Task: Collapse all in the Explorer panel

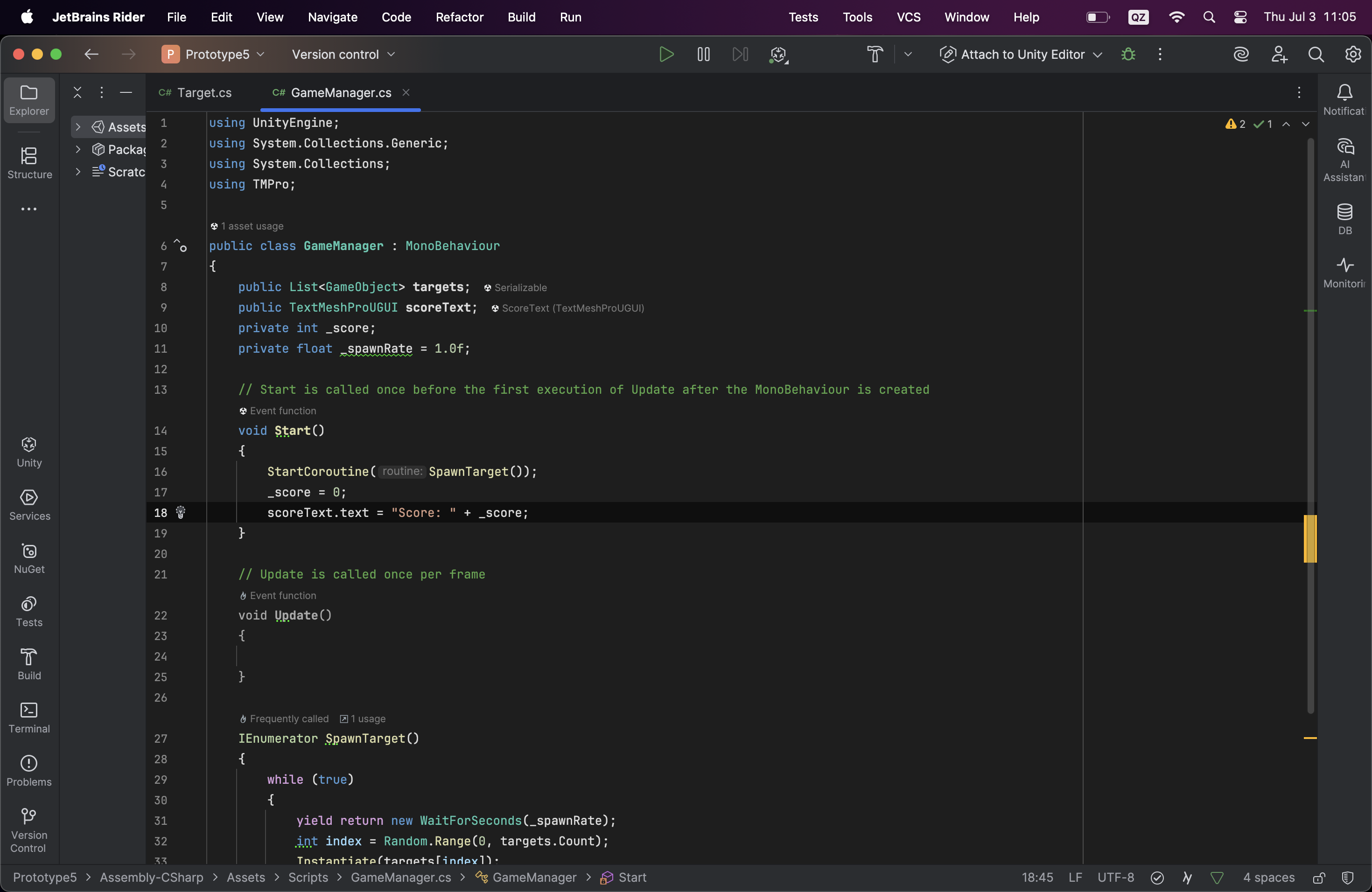Action: [77, 92]
